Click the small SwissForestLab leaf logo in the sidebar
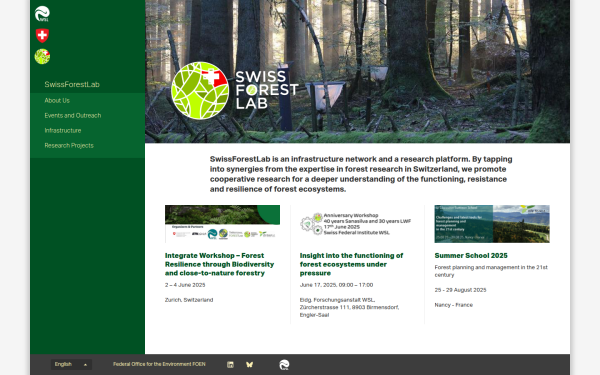Image resolution: width=600 pixels, height=375 pixels. (42, 56)
